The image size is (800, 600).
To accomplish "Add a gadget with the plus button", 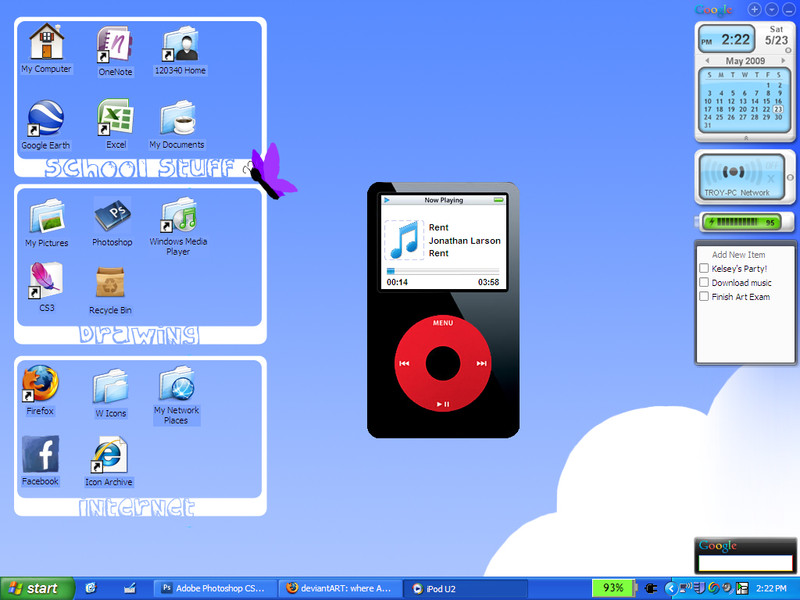I will coord(755,9).
